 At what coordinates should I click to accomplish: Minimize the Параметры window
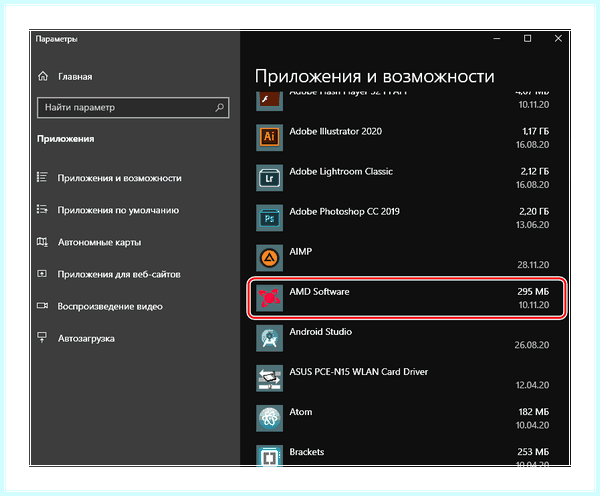(497, 38)
